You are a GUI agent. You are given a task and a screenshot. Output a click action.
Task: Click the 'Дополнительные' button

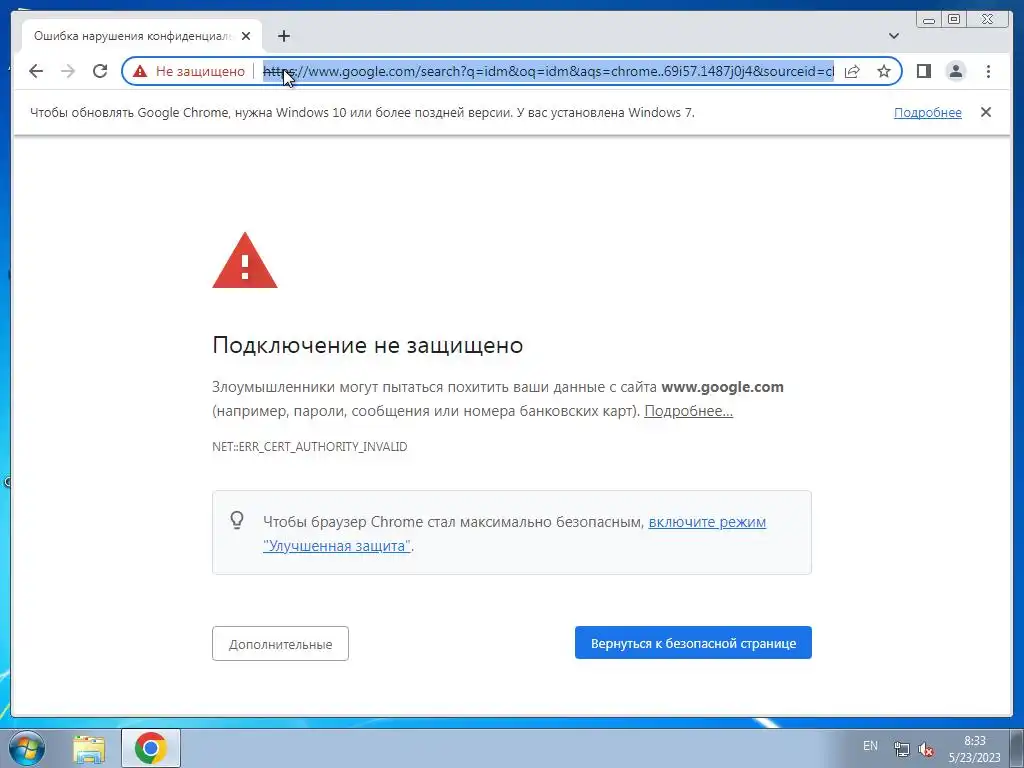click(280, 644)
